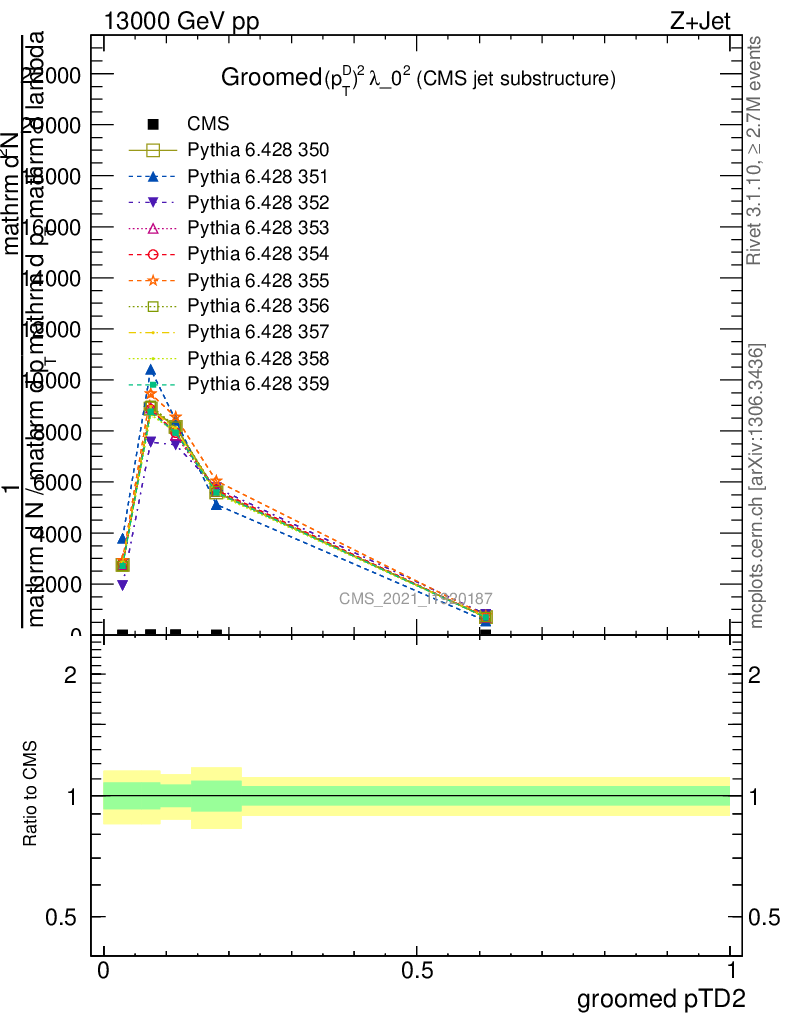
Task: Select the legend label 'Pythia 6.428 352'
Action: 258,202
